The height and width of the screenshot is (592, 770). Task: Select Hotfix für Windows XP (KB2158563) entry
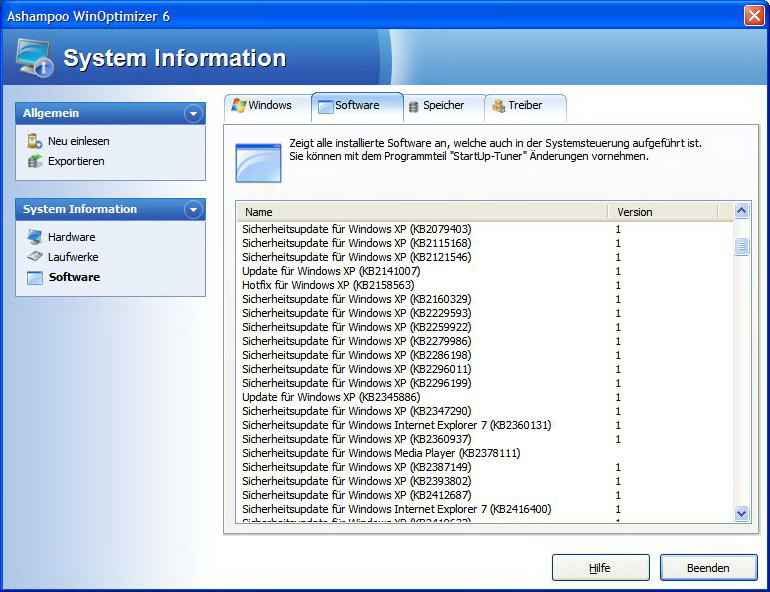click(x=328, y=285)
